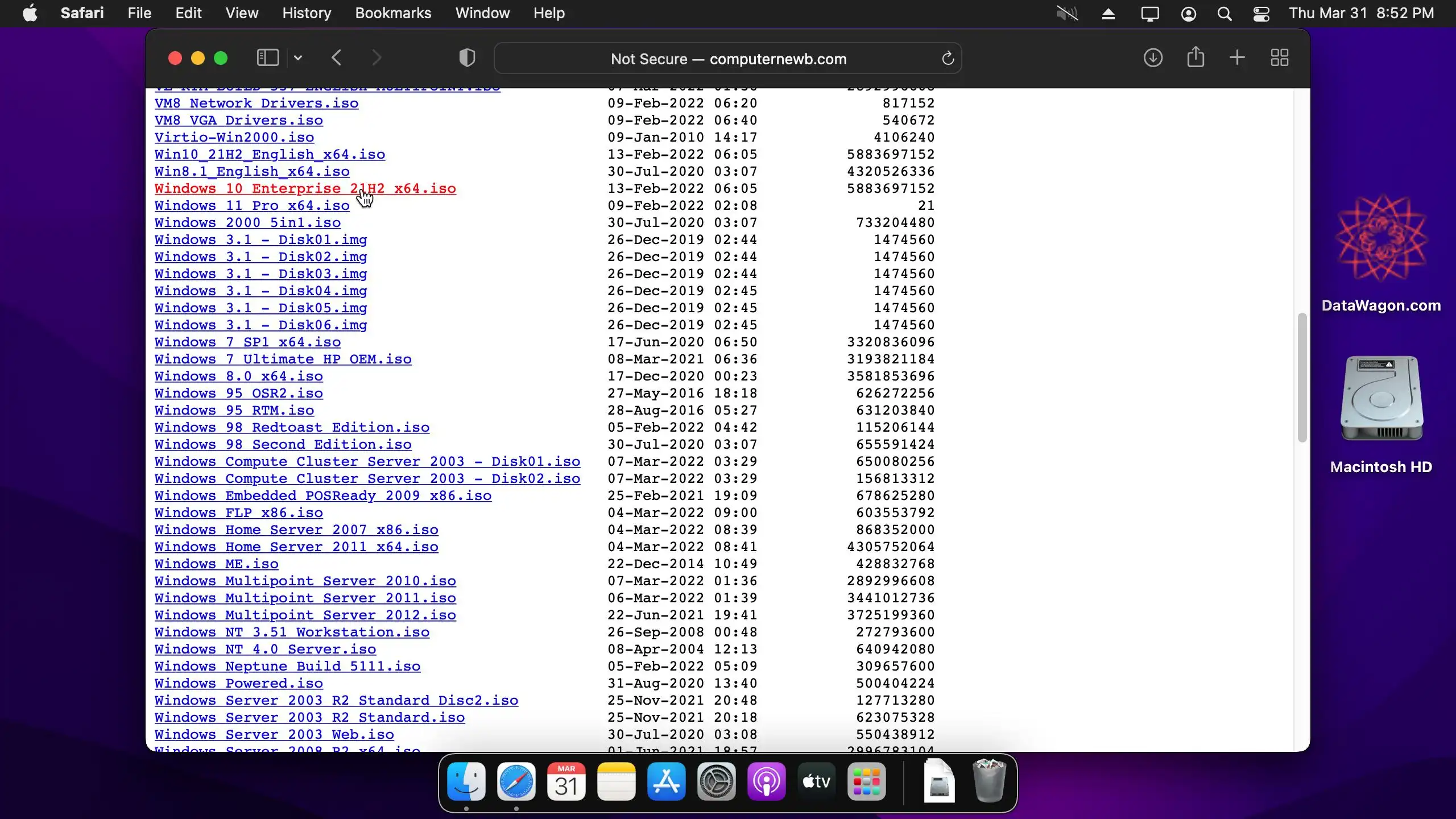Launch Podcasts from the Dock
Image resolution: width=1456 pixels, height=819 pixels.
766,783
